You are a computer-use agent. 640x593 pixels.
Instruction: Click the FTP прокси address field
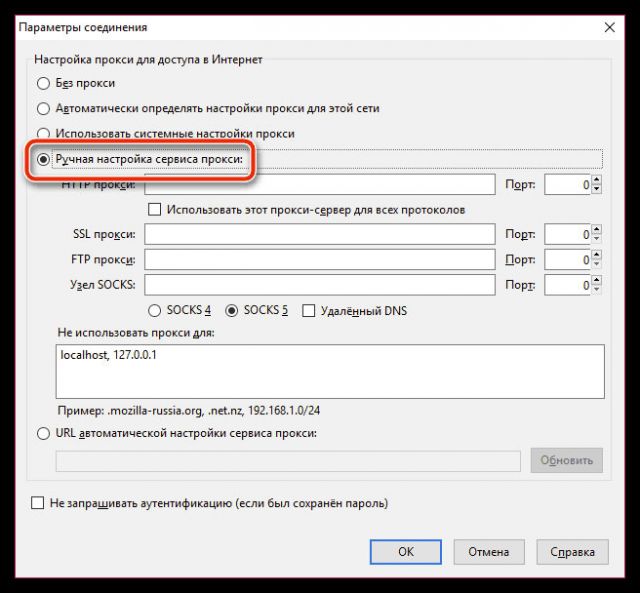click(320, 260)
